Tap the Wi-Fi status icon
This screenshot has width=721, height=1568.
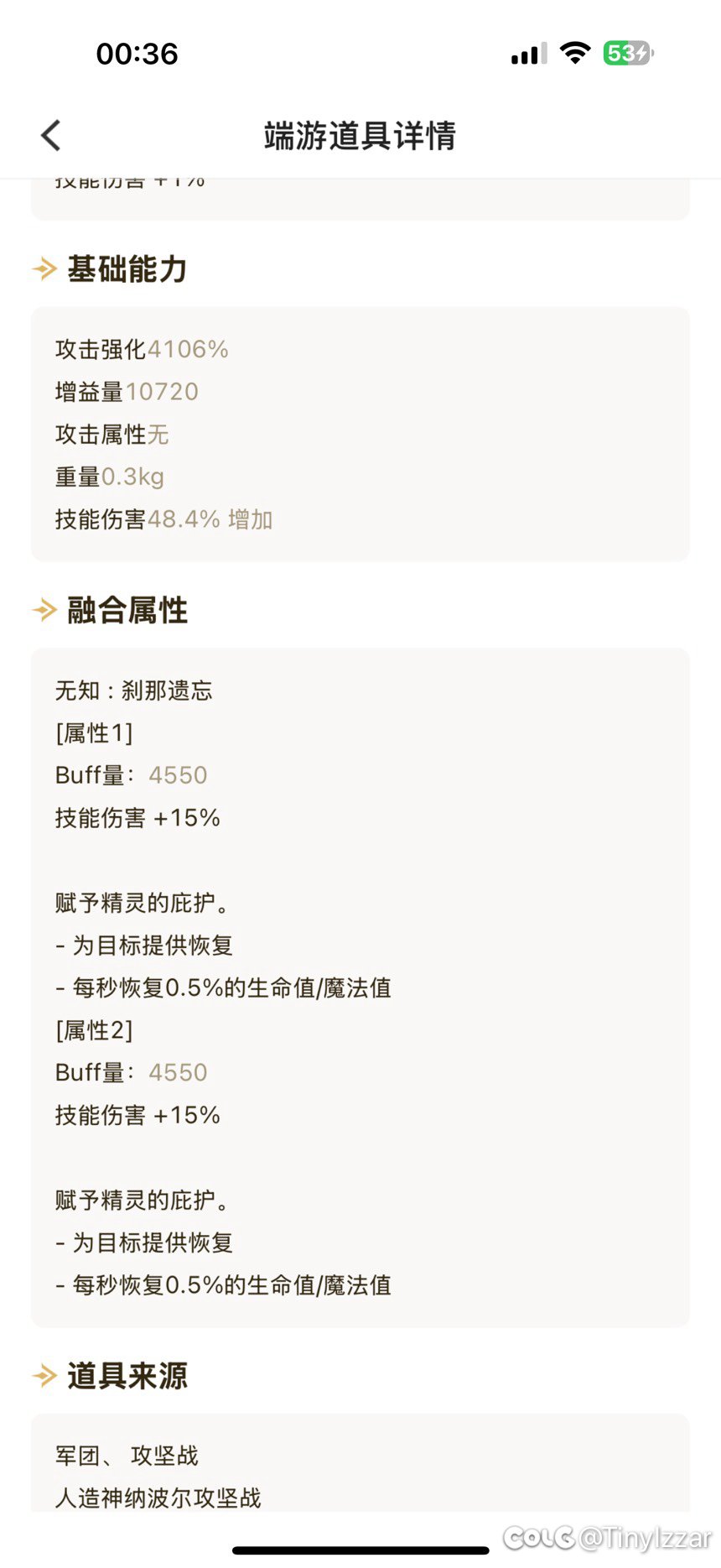click(575, 53)
